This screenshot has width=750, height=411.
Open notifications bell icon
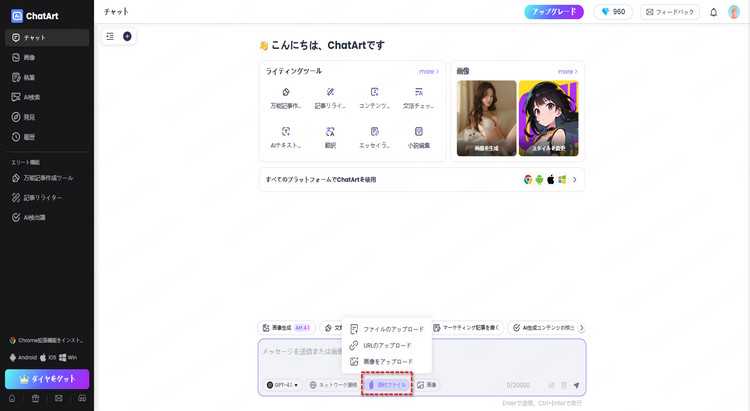[713, 12]
